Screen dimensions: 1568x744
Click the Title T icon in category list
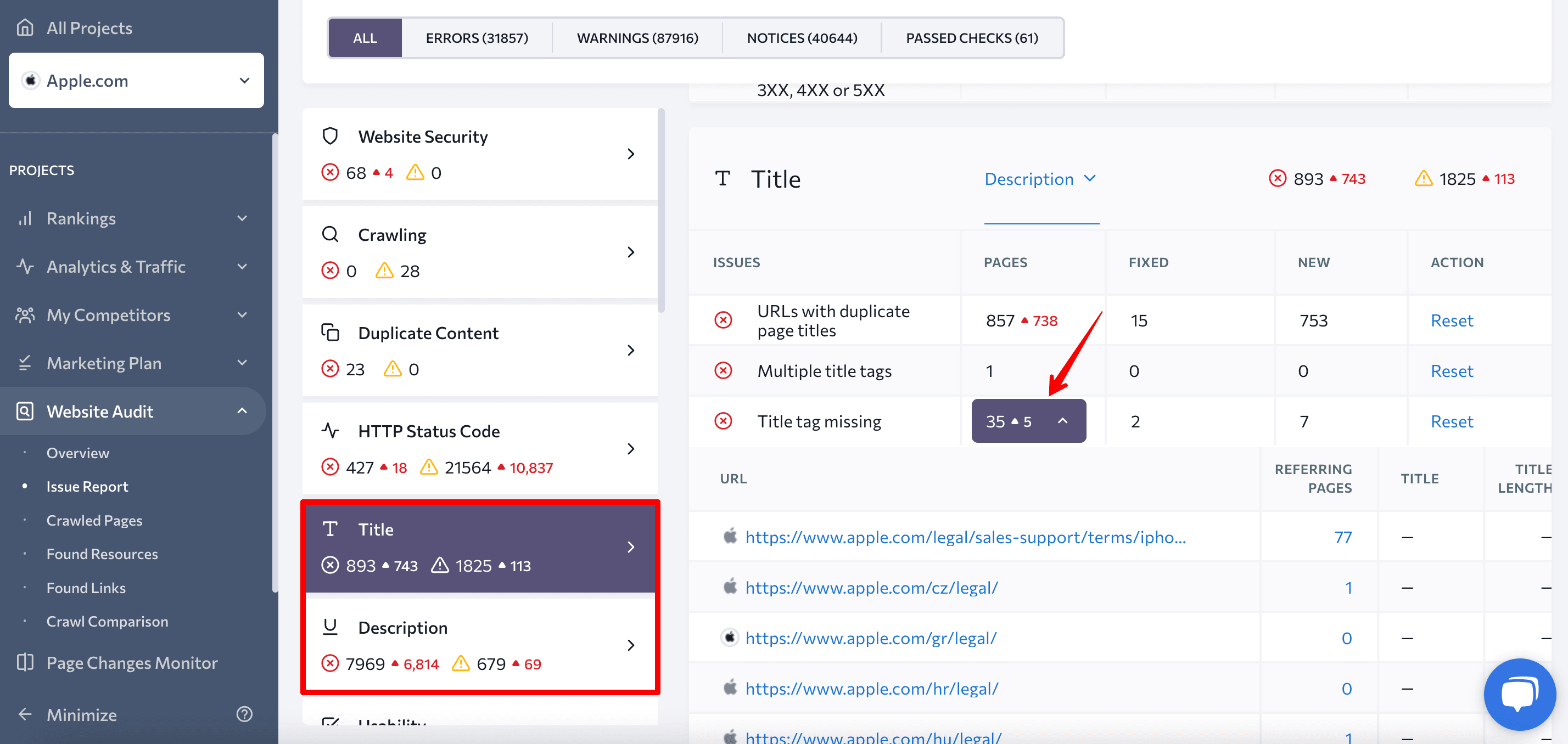330,529
